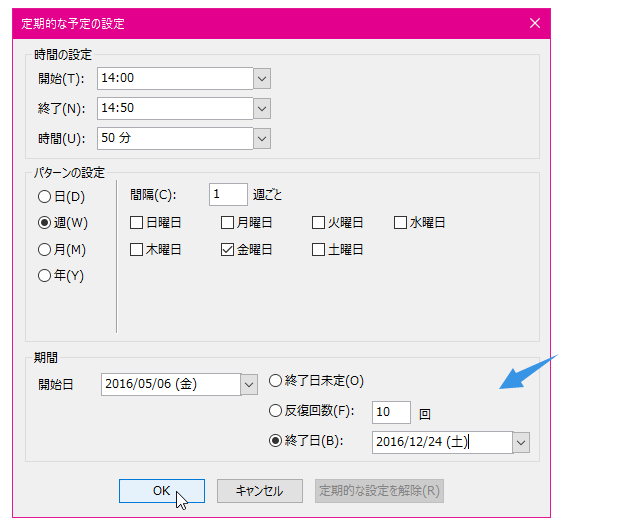635x526 pixels.
Task: Open the 開始(T) time dropdown arrow
Action: coord(262,78)
